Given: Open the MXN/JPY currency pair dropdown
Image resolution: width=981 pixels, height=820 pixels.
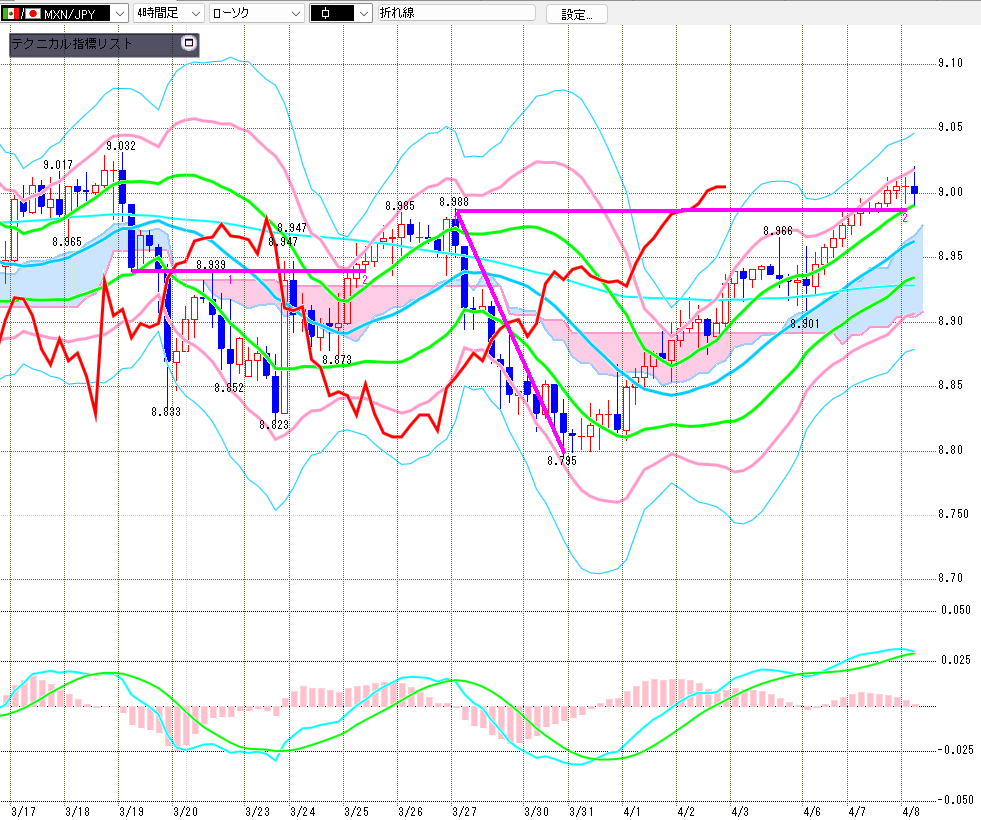Looking at the screenshot, I should 118,13.
